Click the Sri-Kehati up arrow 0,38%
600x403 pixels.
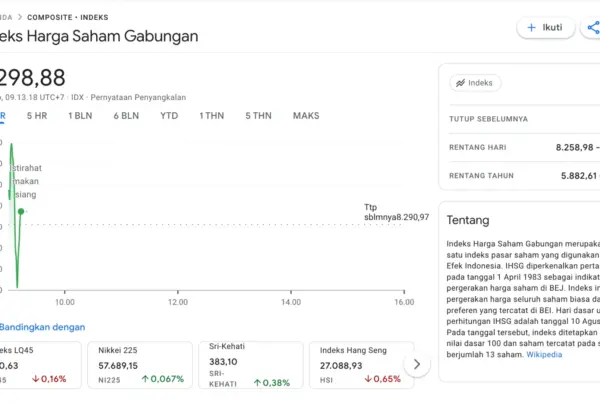point(272,383)
